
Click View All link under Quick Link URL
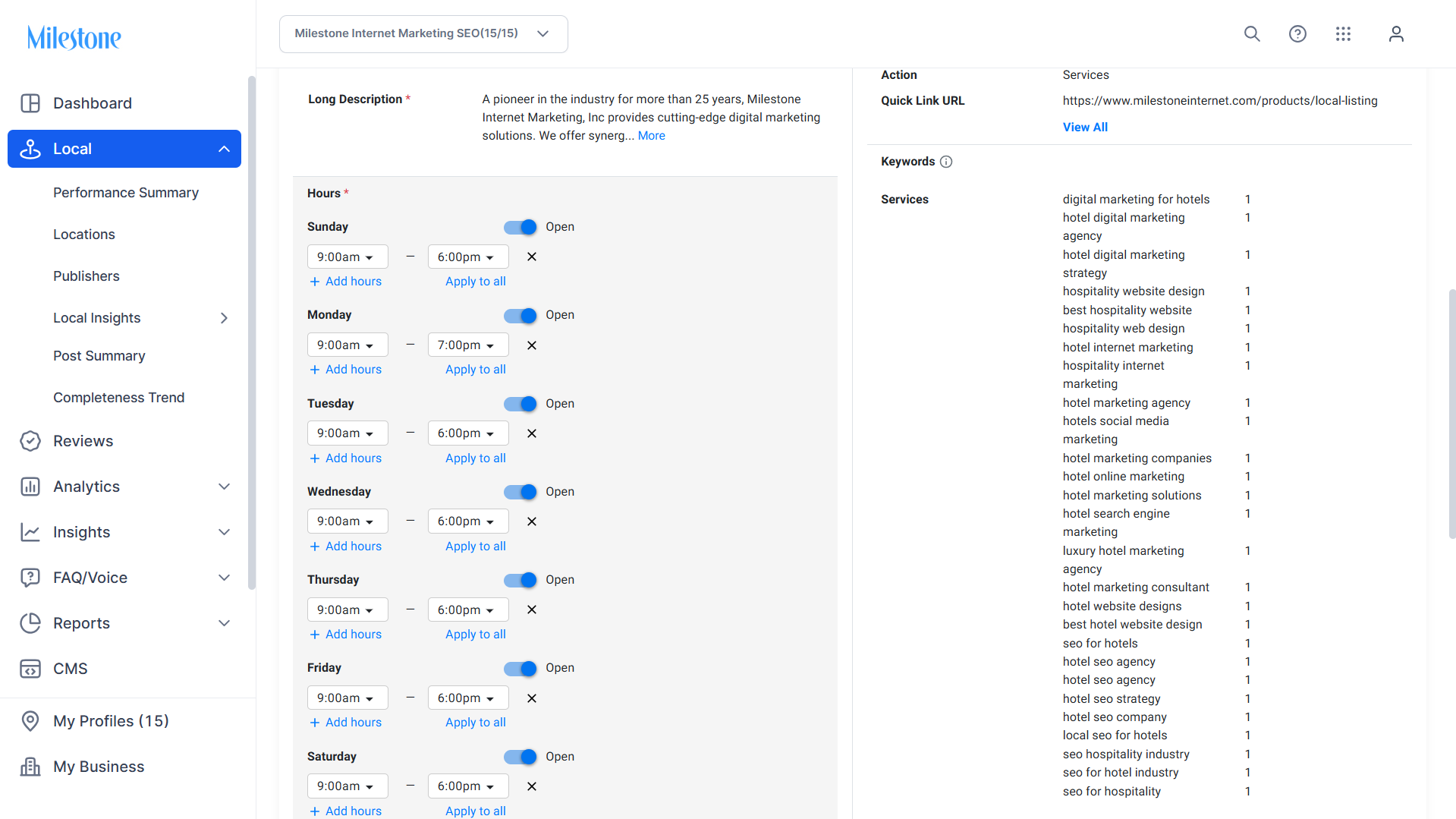1085,128
